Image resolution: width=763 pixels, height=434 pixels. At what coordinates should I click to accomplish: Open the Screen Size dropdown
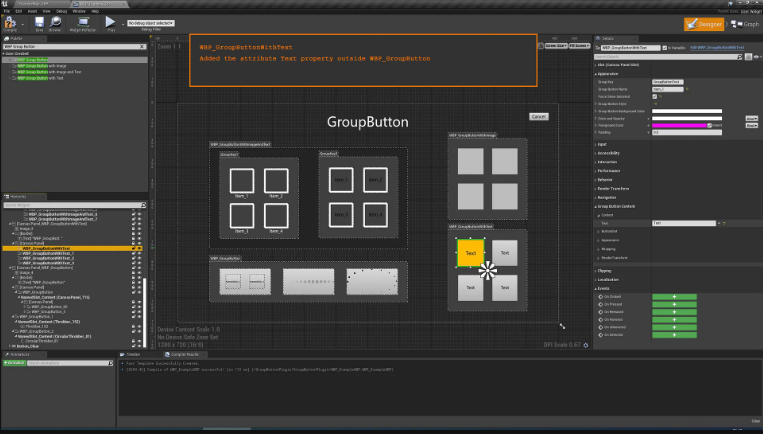(x=556, y=46)
